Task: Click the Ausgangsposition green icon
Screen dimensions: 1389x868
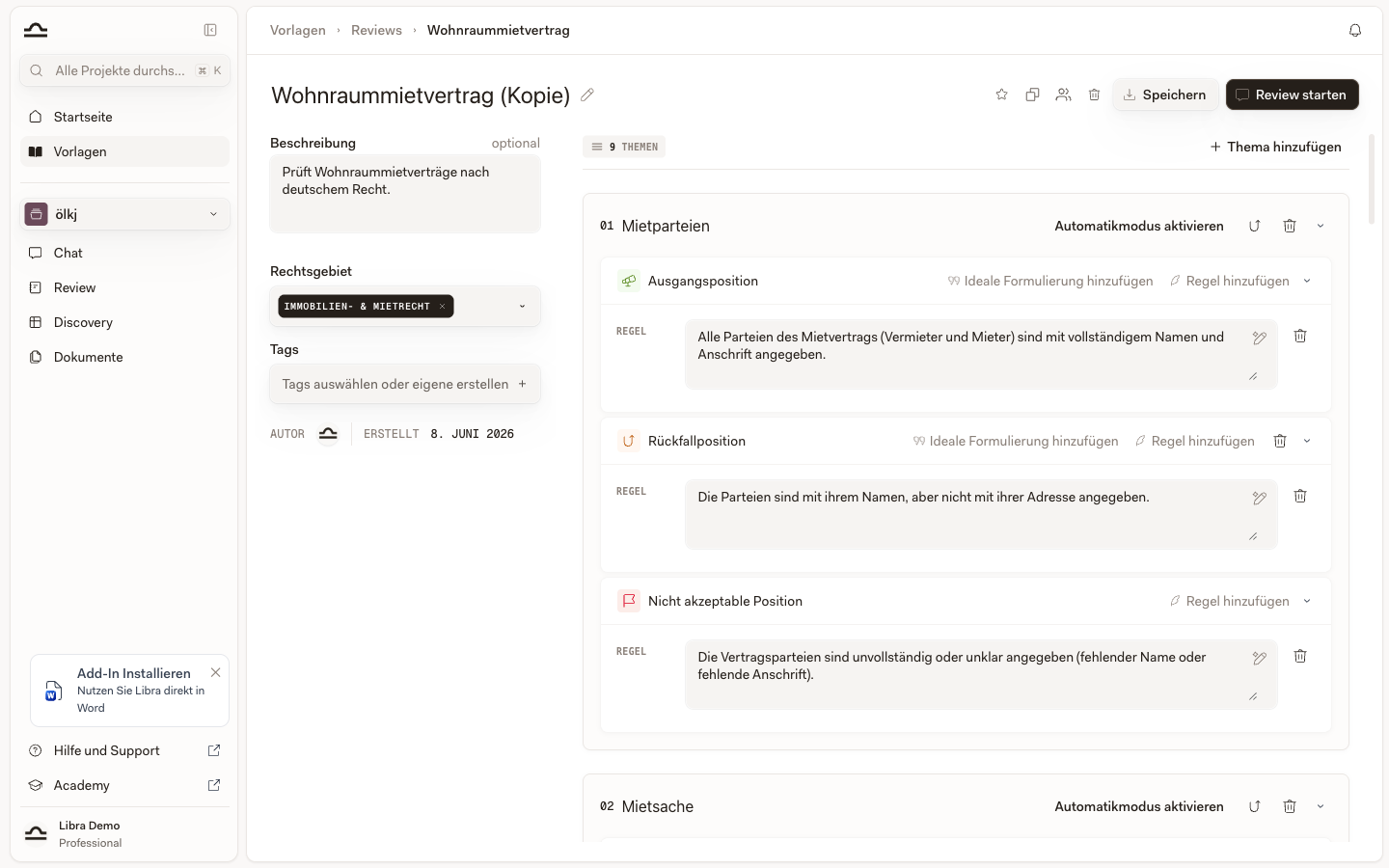Action: point(629,281)
